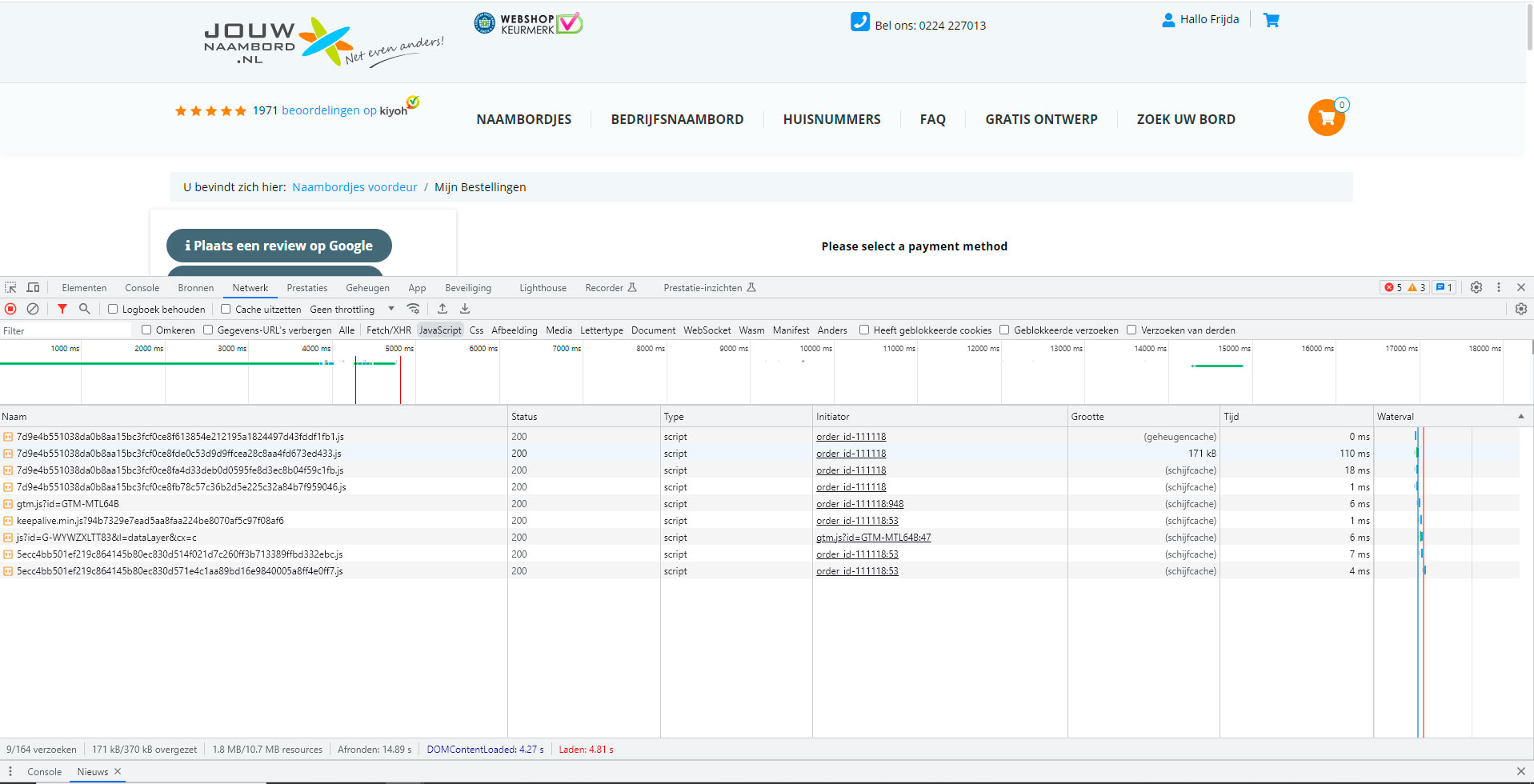Viewport: 1534px width, 784px height.
Task: Click the inspect element picker icon
Action: tap(10, 288)
